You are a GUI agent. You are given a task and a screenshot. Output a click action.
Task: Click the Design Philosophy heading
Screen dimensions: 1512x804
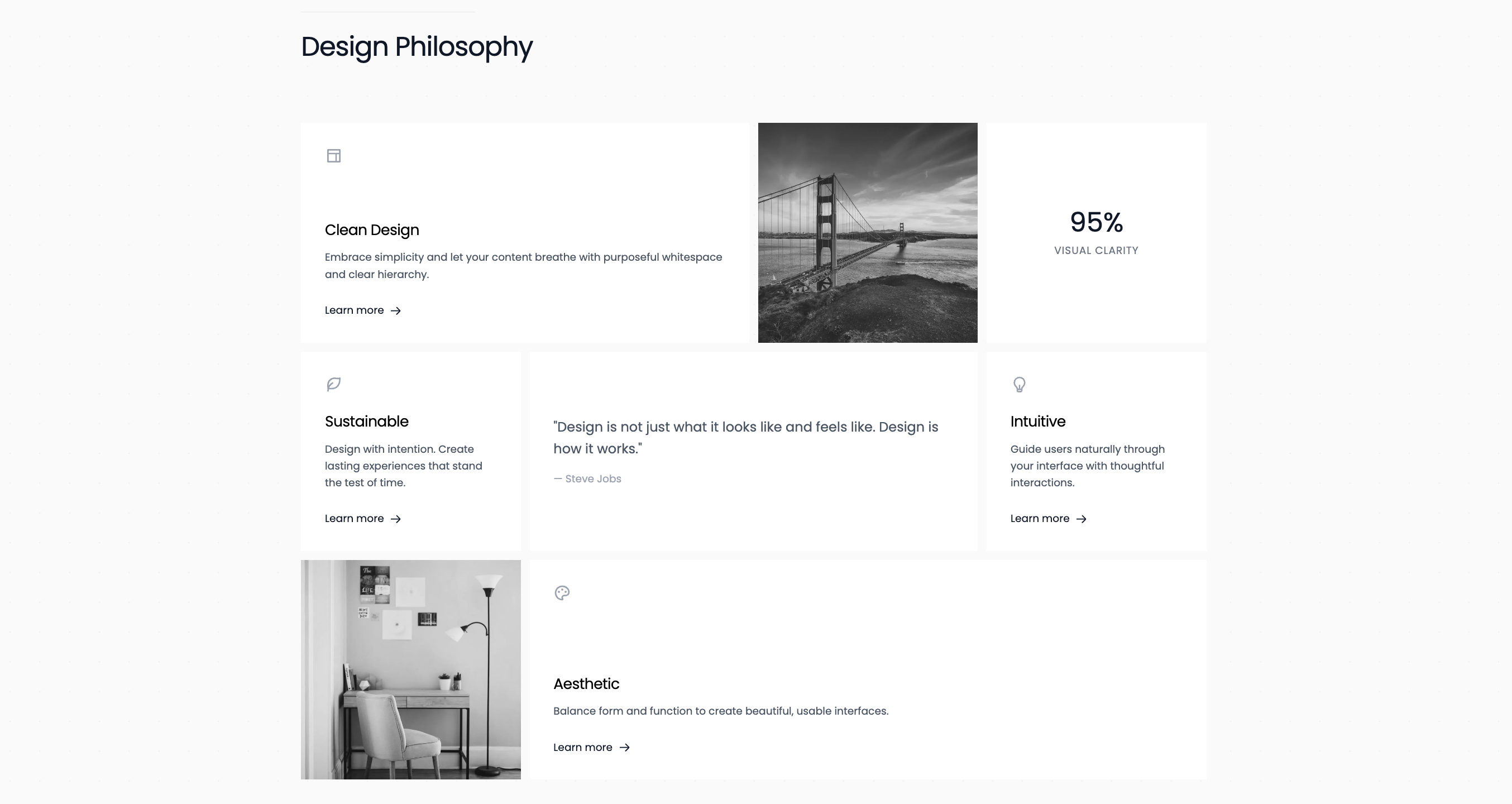417,47
